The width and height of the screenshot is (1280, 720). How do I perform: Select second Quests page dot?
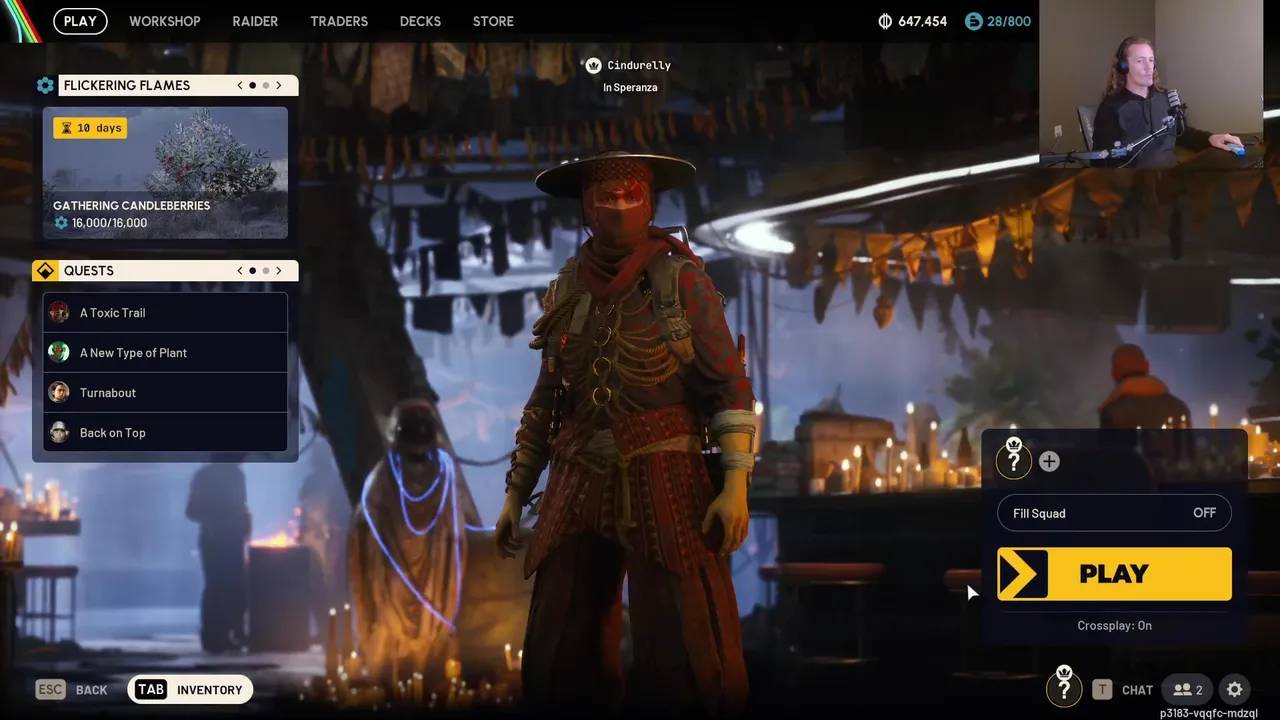(x=266, y=270)
